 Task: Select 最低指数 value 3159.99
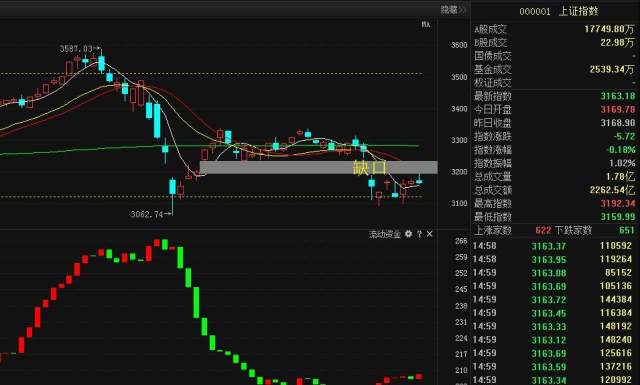click(x=618, y=217)
